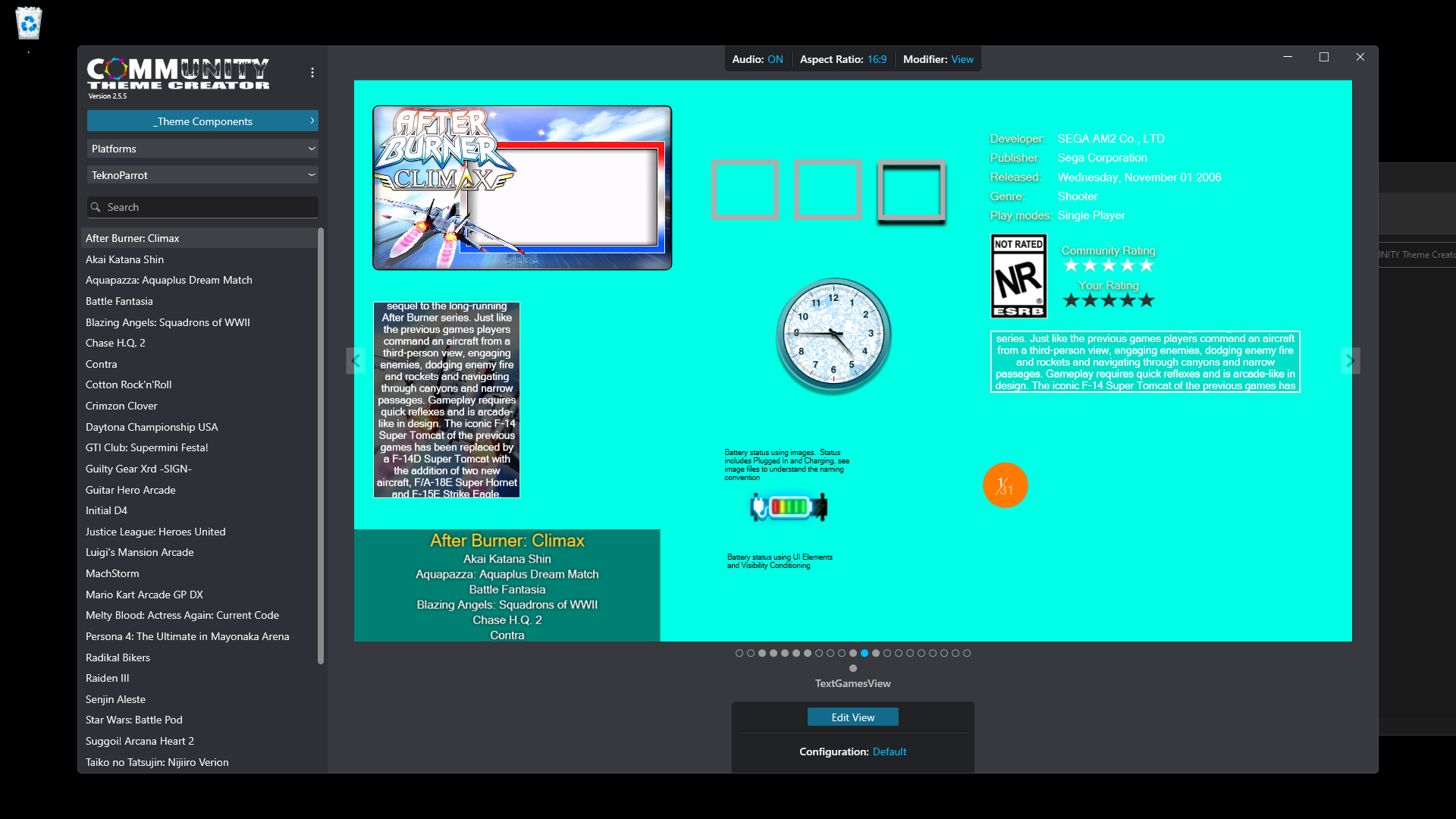Select Aquapazza: Aquaplus Dream Match in sidebar
The width and height of the screenshot is (1456, 819).
pos(199,280)
